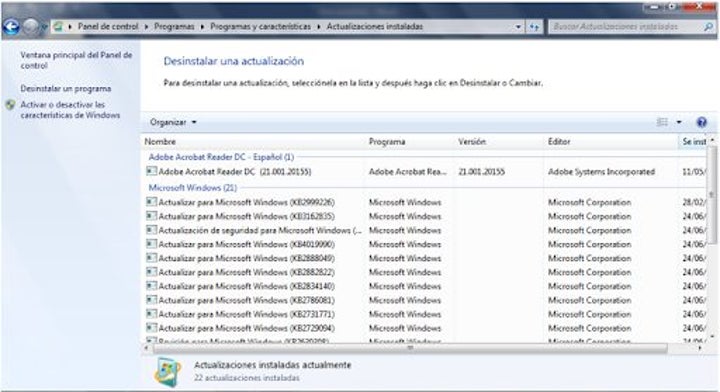
Task: Open the view options dropdown arrow
Action: [x=679, y=122]
